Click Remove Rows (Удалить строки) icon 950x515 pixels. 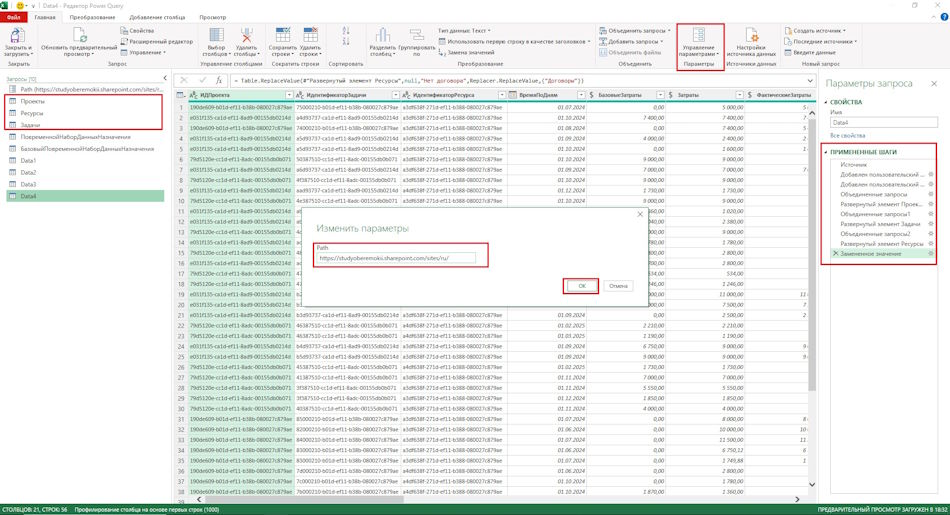pyautogui.click(x=310, y=35)
